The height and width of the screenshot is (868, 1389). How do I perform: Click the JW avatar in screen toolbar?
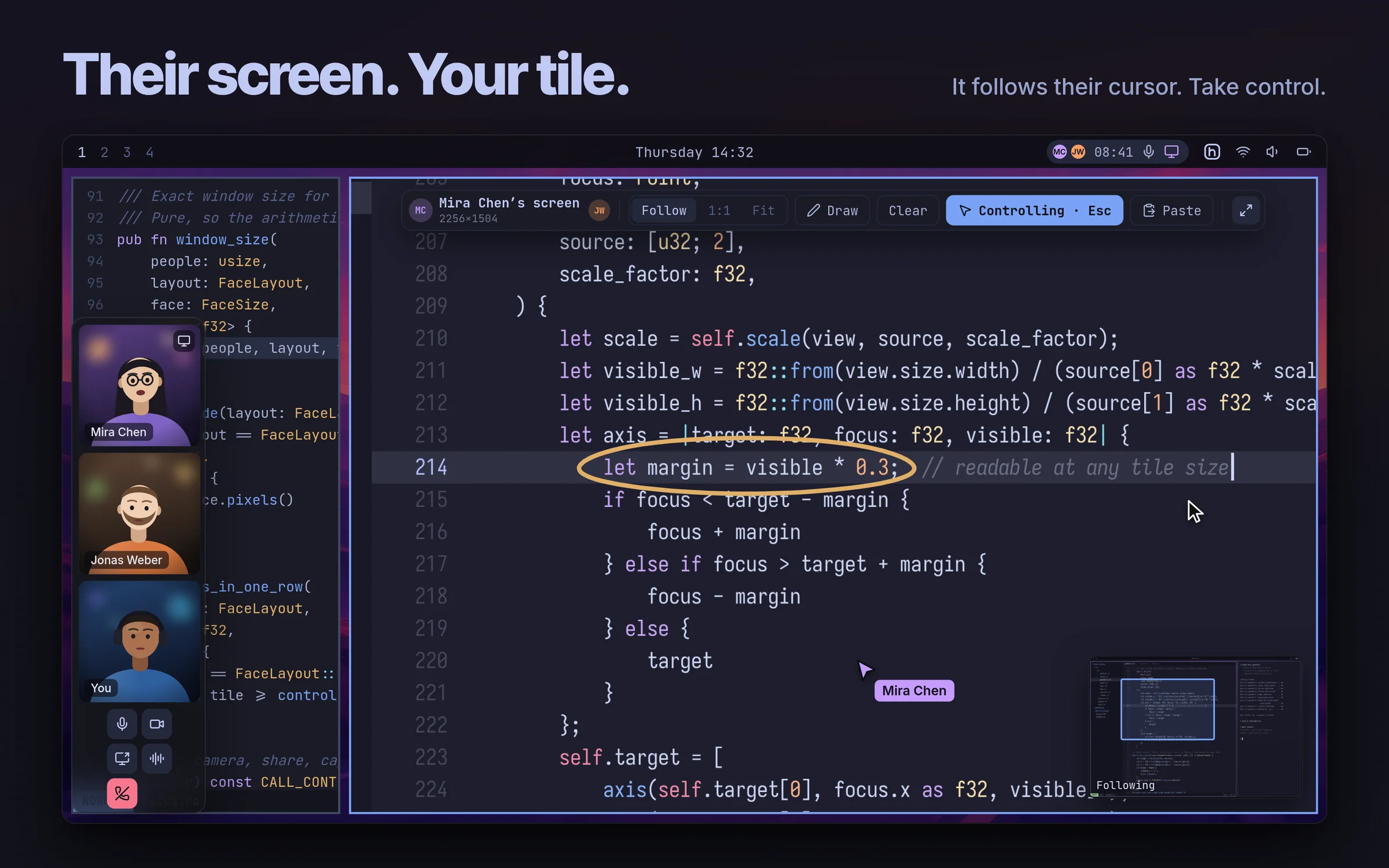[x=599, y=211]
